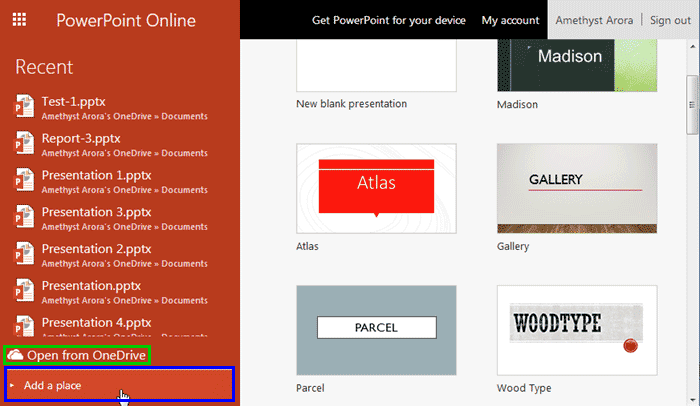Click Amethyst Arora user name
The image size is (700, 406).
click(x=594, y=20)
